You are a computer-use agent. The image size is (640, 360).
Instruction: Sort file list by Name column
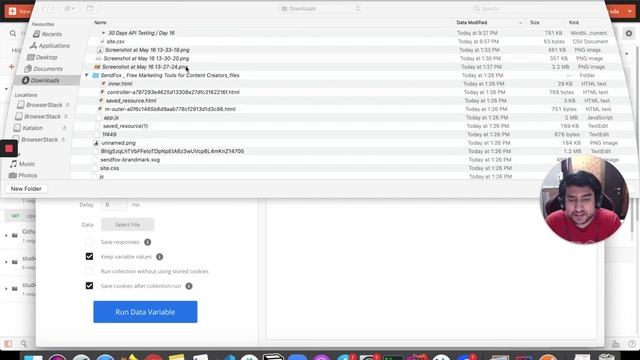click(100, 22)
